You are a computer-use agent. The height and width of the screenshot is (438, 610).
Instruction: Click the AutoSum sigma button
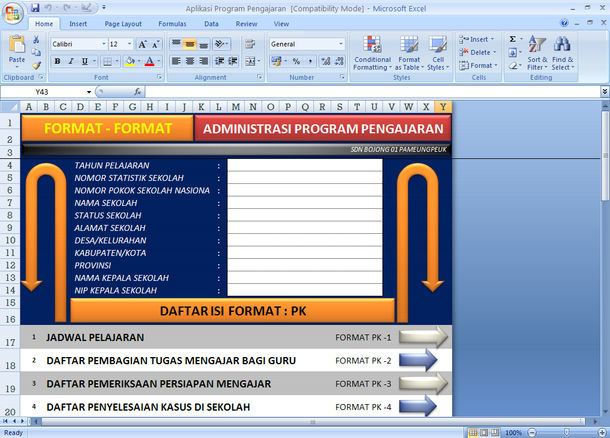[513, 39]
